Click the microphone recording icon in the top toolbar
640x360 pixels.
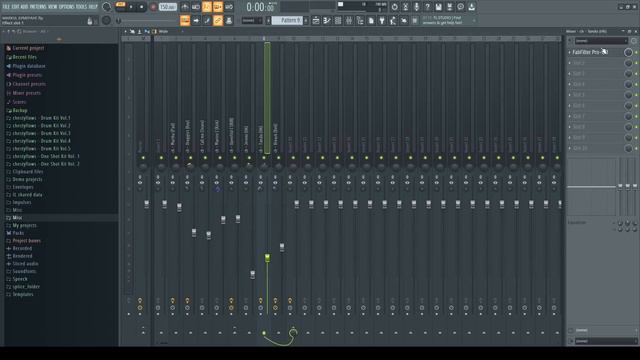point(416,7)
